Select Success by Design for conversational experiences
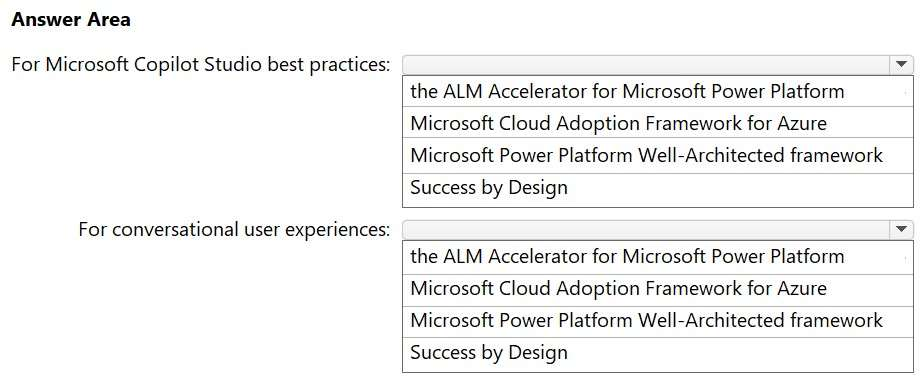The image size is (923, 384). pos(658,355)
